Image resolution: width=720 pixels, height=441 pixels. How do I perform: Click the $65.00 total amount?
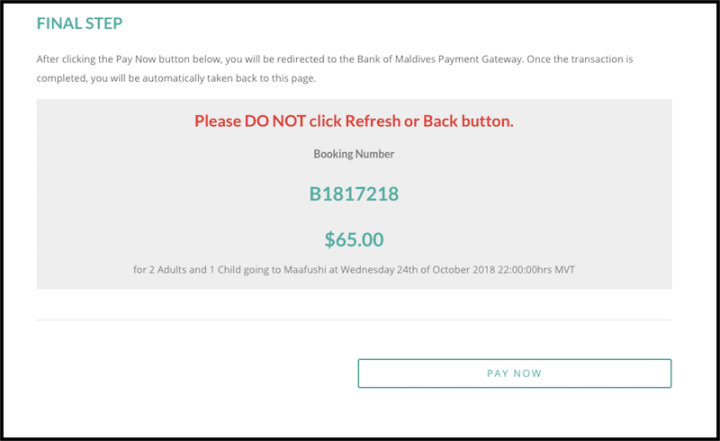click(354, 239)
